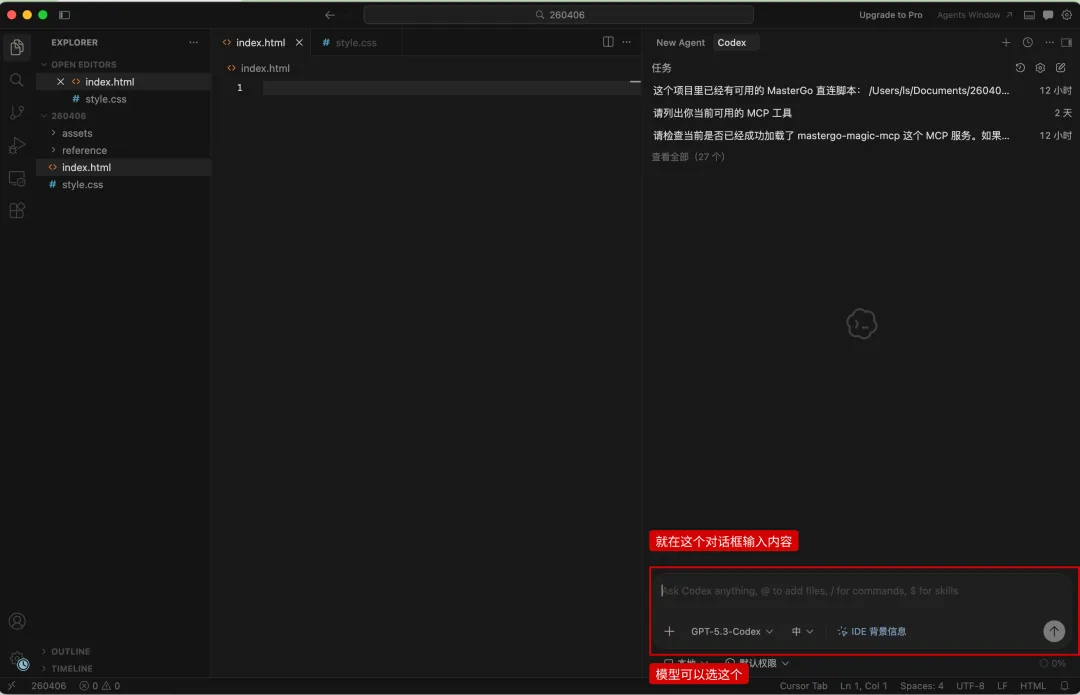
Task: Click the task history clock icon
Action: 1020,67
